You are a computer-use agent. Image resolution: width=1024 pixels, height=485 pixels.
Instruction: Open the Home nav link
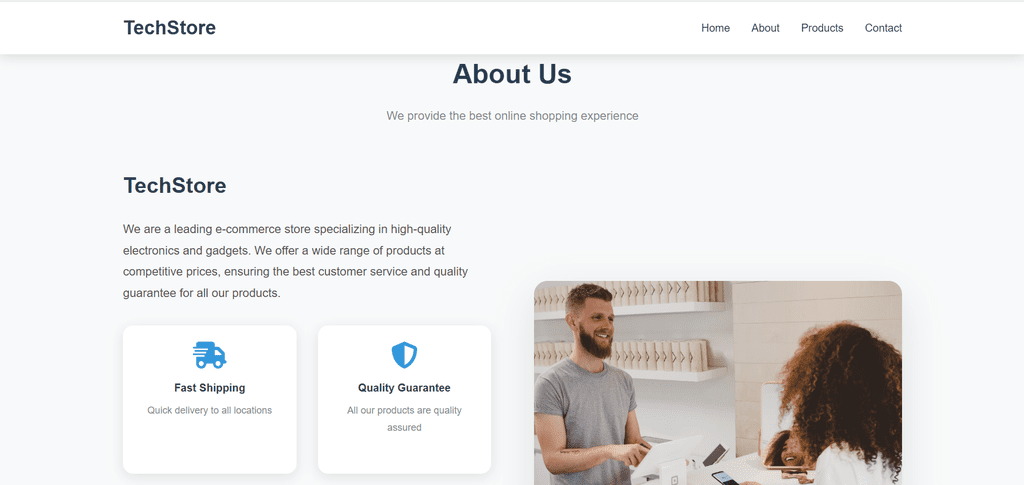(715, 28)
